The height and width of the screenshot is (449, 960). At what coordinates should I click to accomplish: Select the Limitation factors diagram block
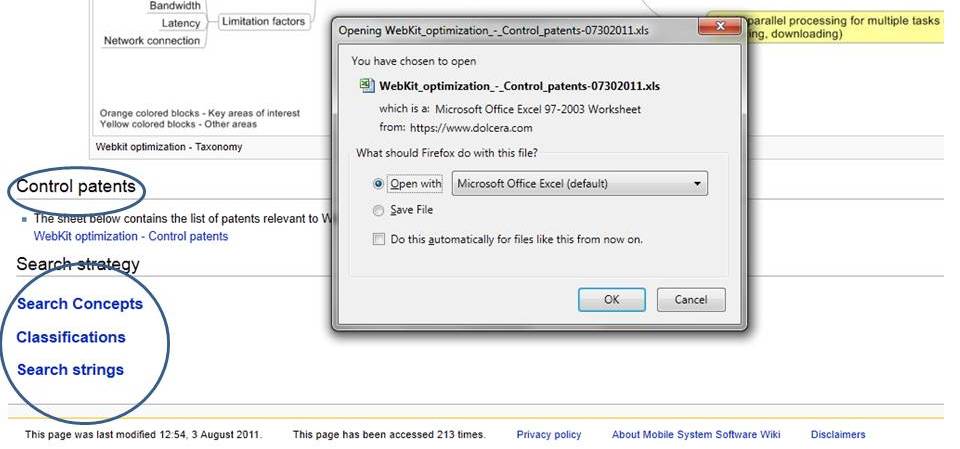click(263, 22)
